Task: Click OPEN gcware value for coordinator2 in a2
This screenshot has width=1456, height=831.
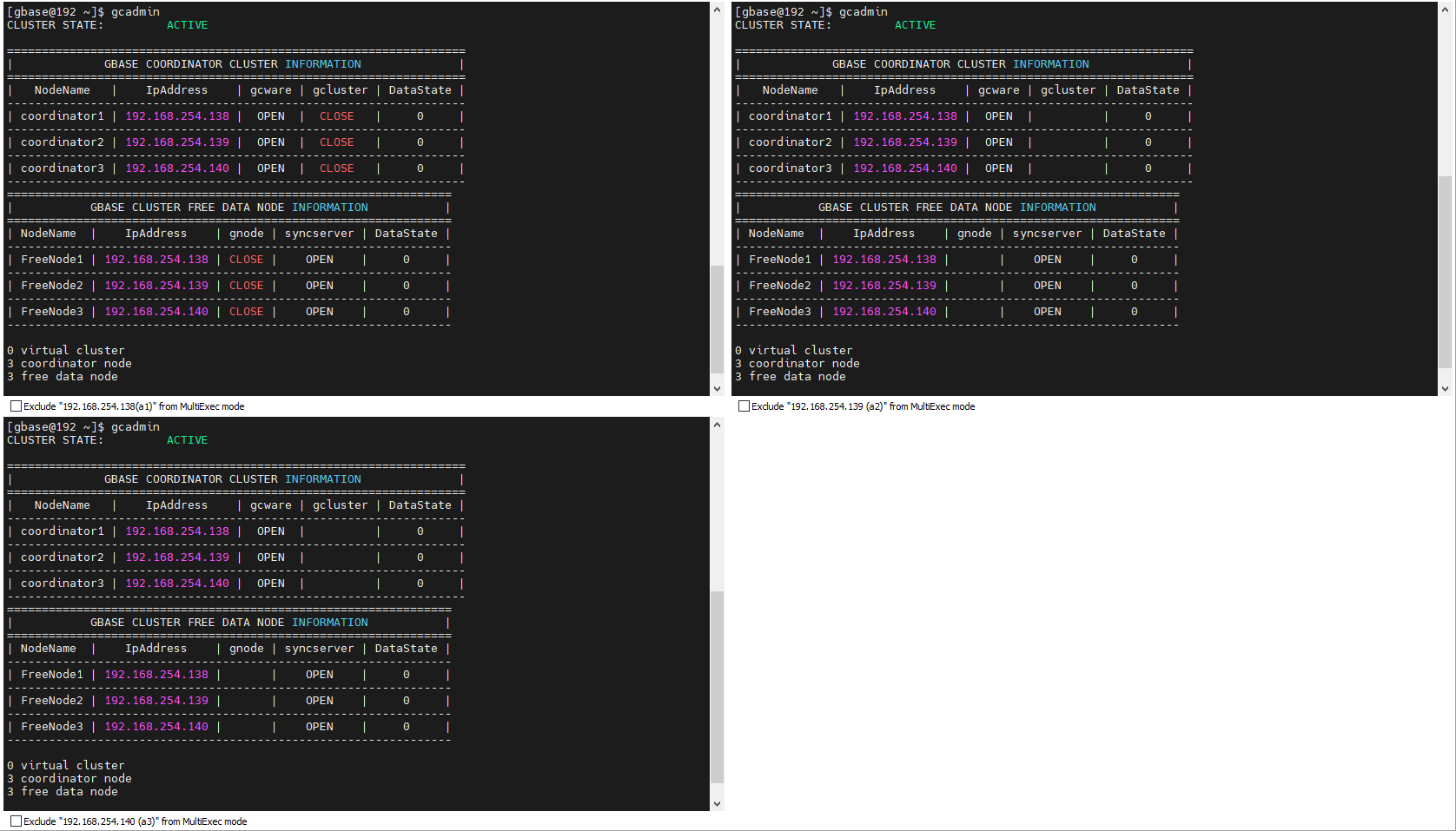Action: click(x=999, y=142)
